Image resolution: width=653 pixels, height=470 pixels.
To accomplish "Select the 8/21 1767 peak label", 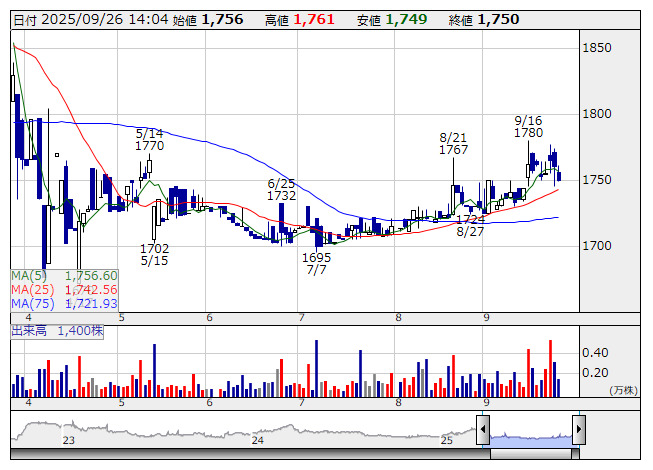I will (x=454, y=144).
